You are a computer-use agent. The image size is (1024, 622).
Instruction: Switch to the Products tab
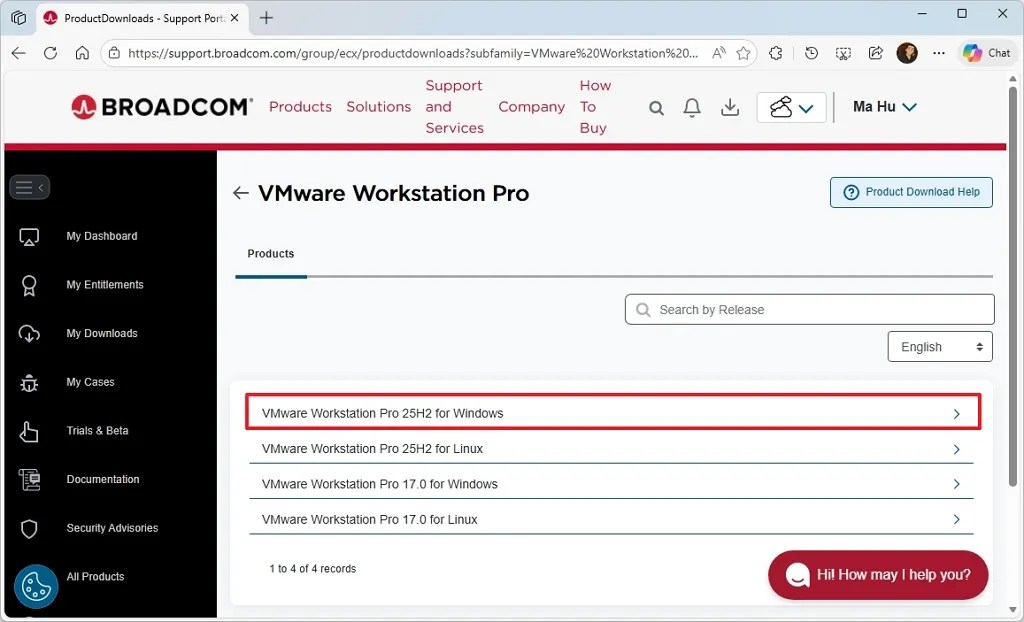click(x=270, y=254)
